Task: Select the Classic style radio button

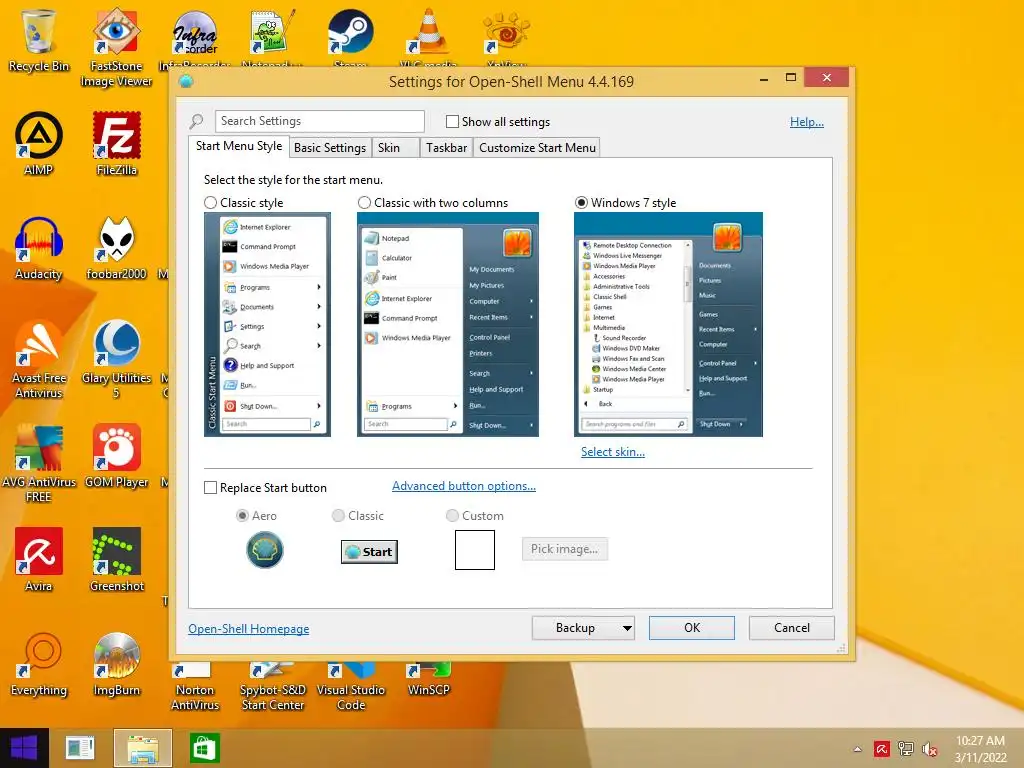Action: point(210,202)
